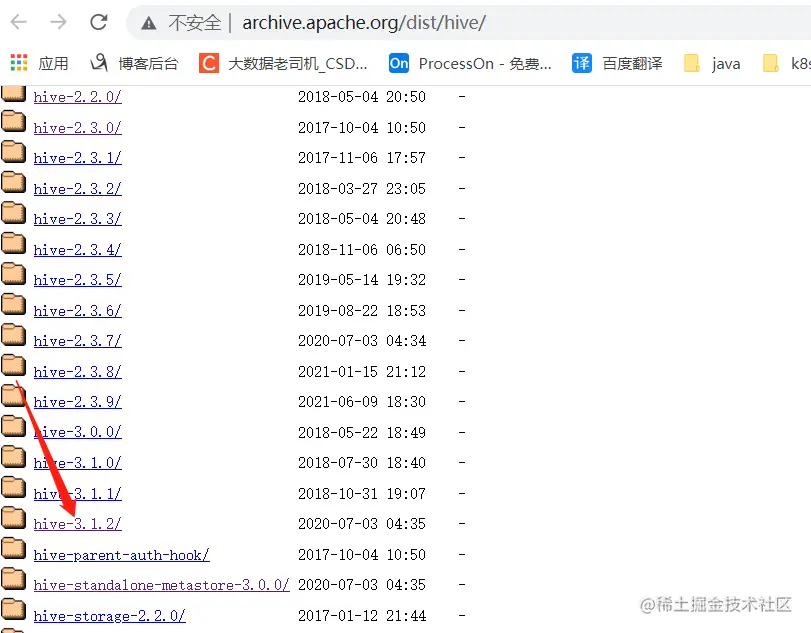Open the hive-2.2.0/ directory link
Screen dimensions: 811x633
click(78, 97)
